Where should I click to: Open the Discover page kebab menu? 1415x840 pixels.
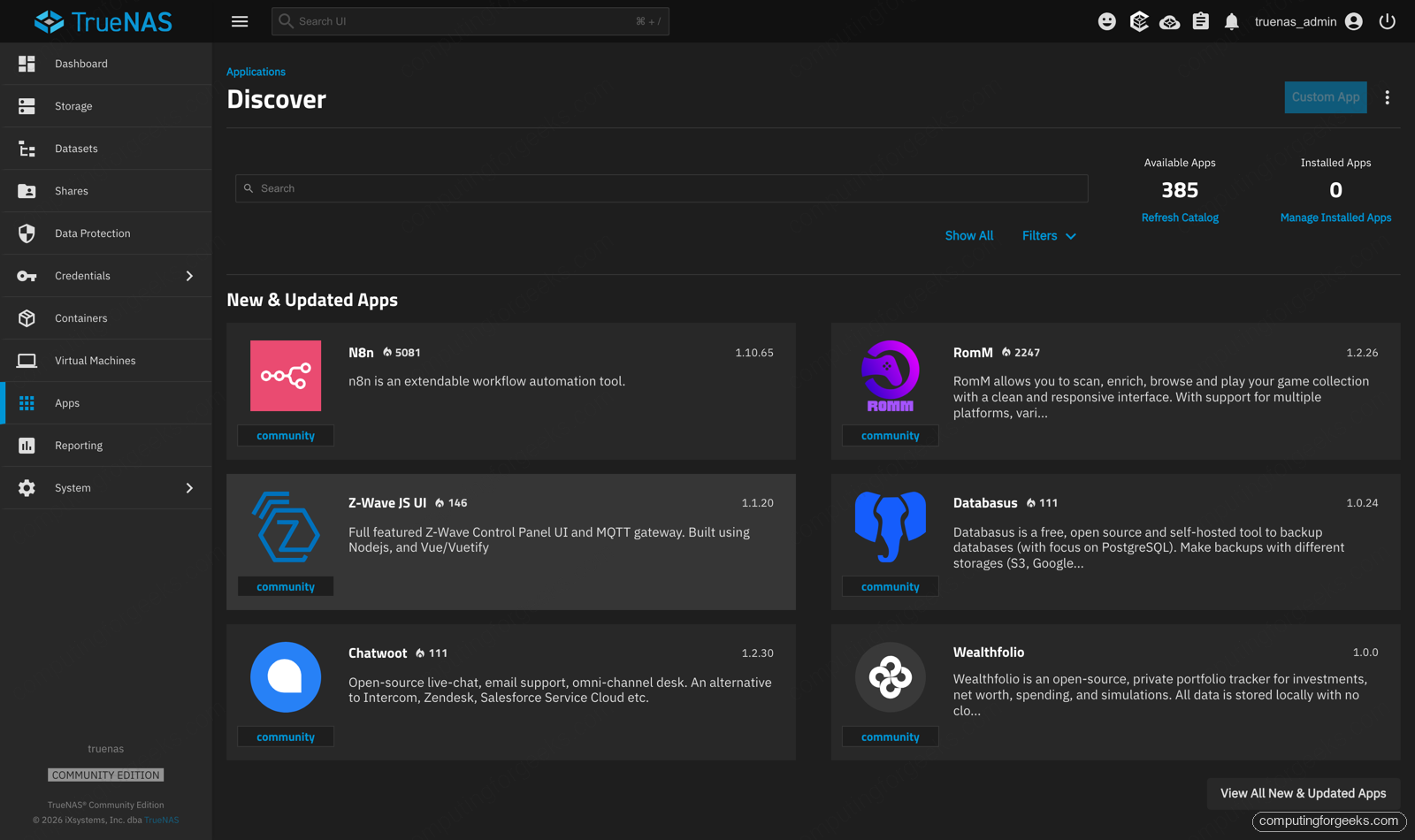click(x=1388, y=97)
